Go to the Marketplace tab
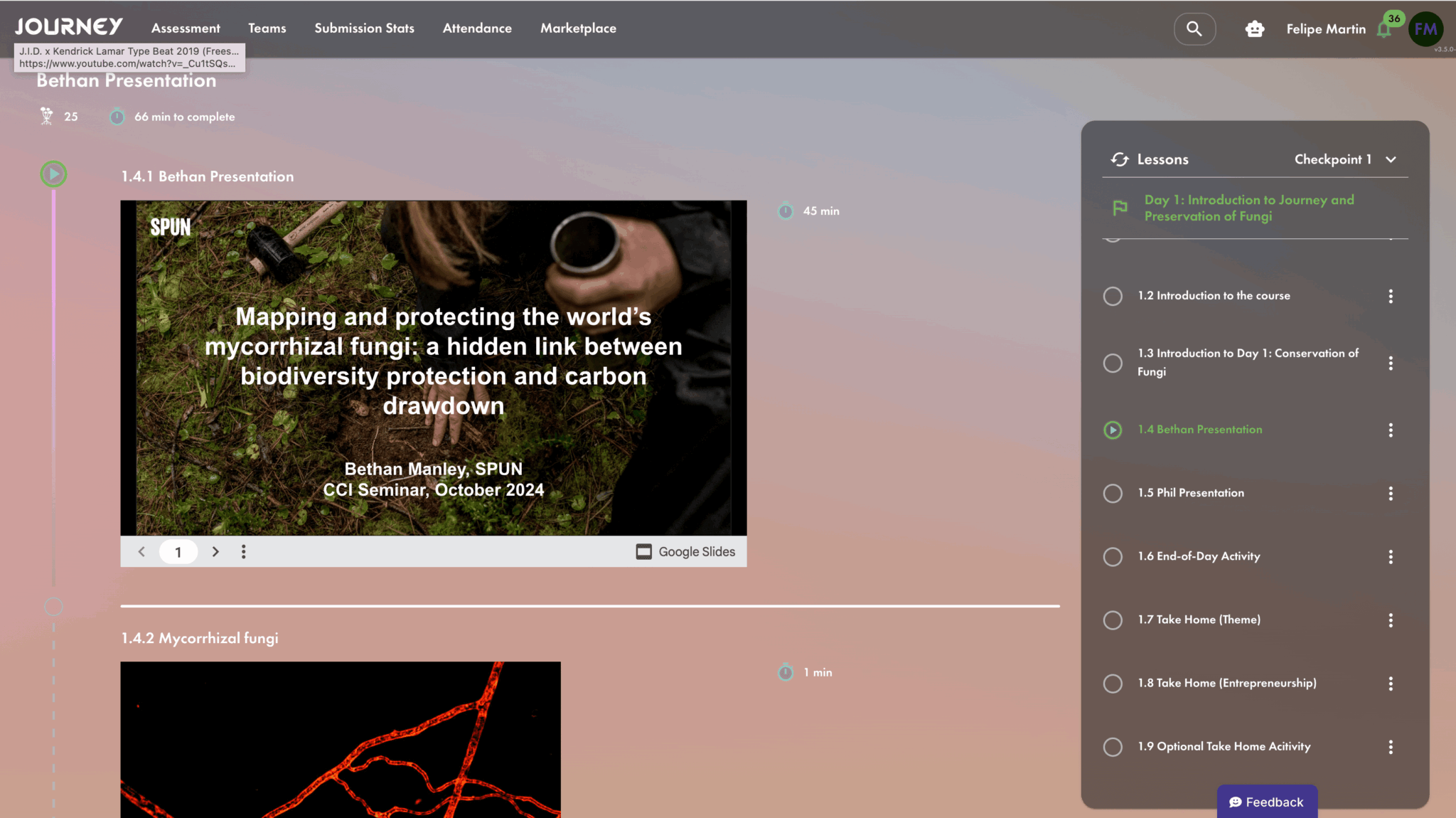 click(x=578, y=28)
